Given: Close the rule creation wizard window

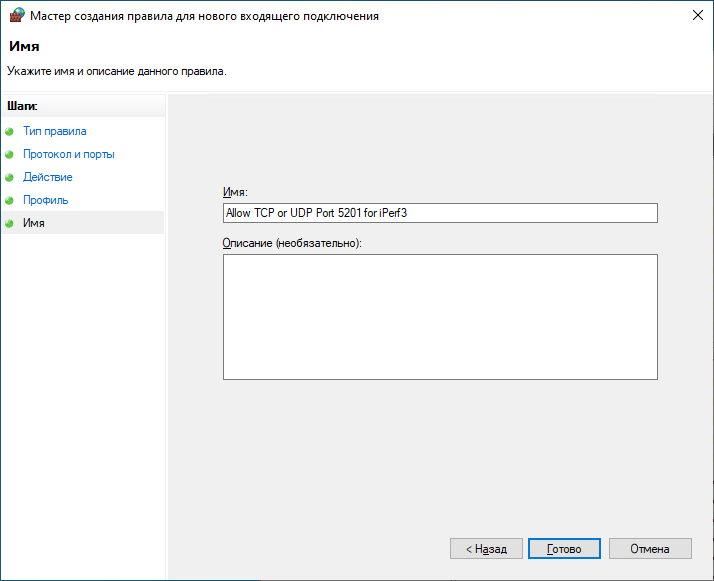Looking at the screenshot, I should (695, 16).
